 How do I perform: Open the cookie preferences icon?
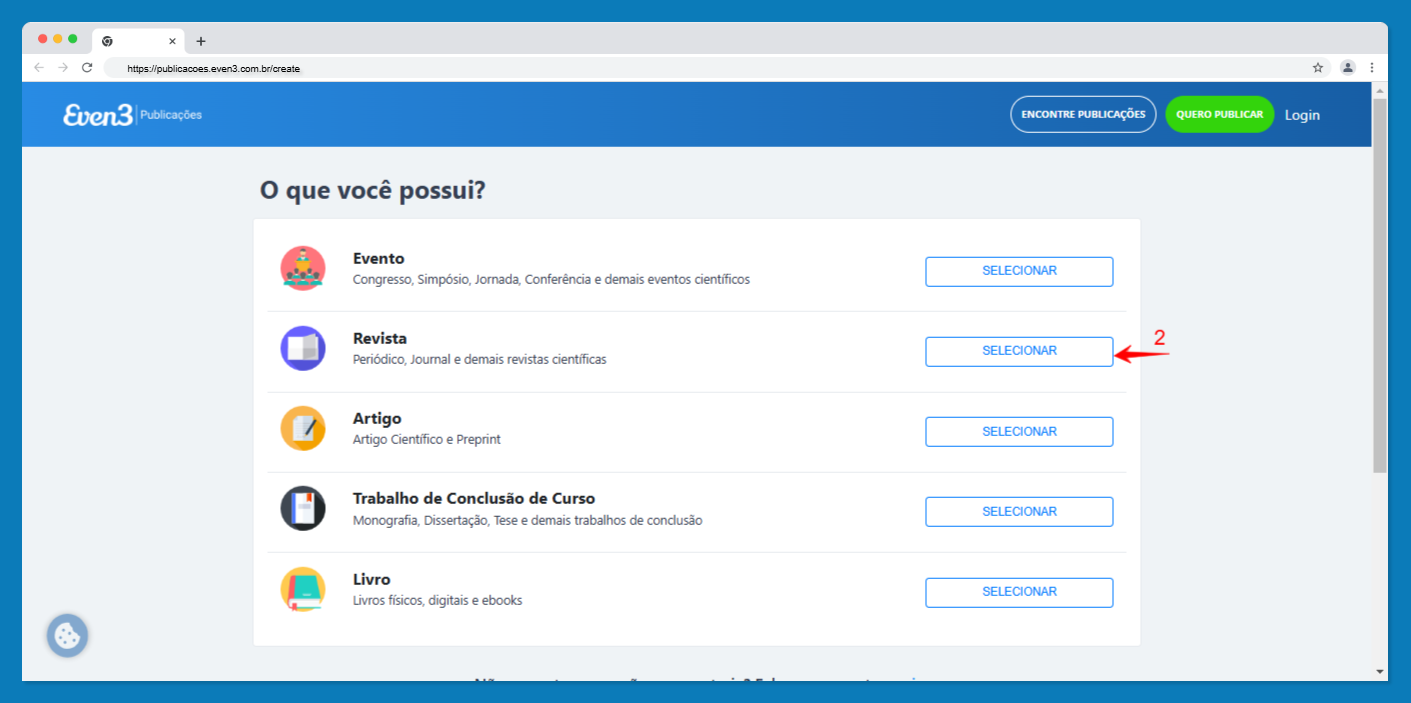coord(67,635)
